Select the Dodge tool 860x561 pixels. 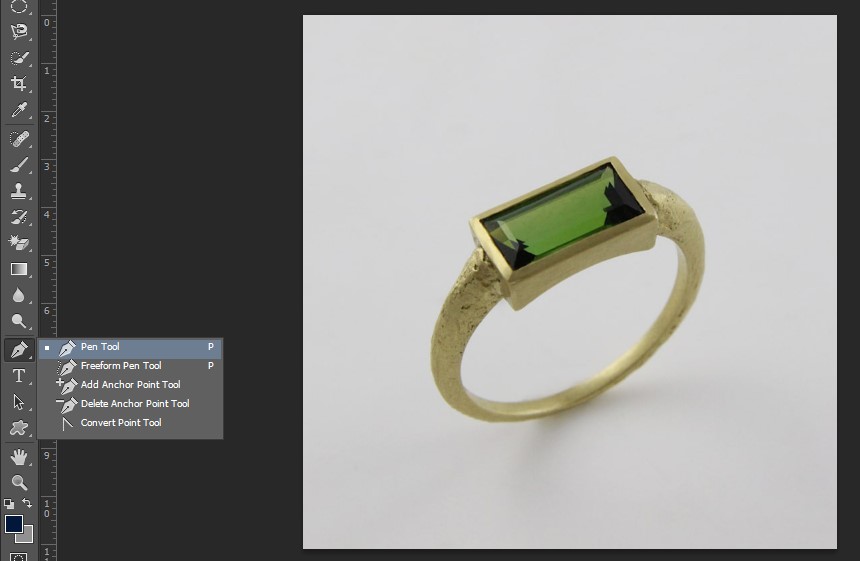(19, 321)
